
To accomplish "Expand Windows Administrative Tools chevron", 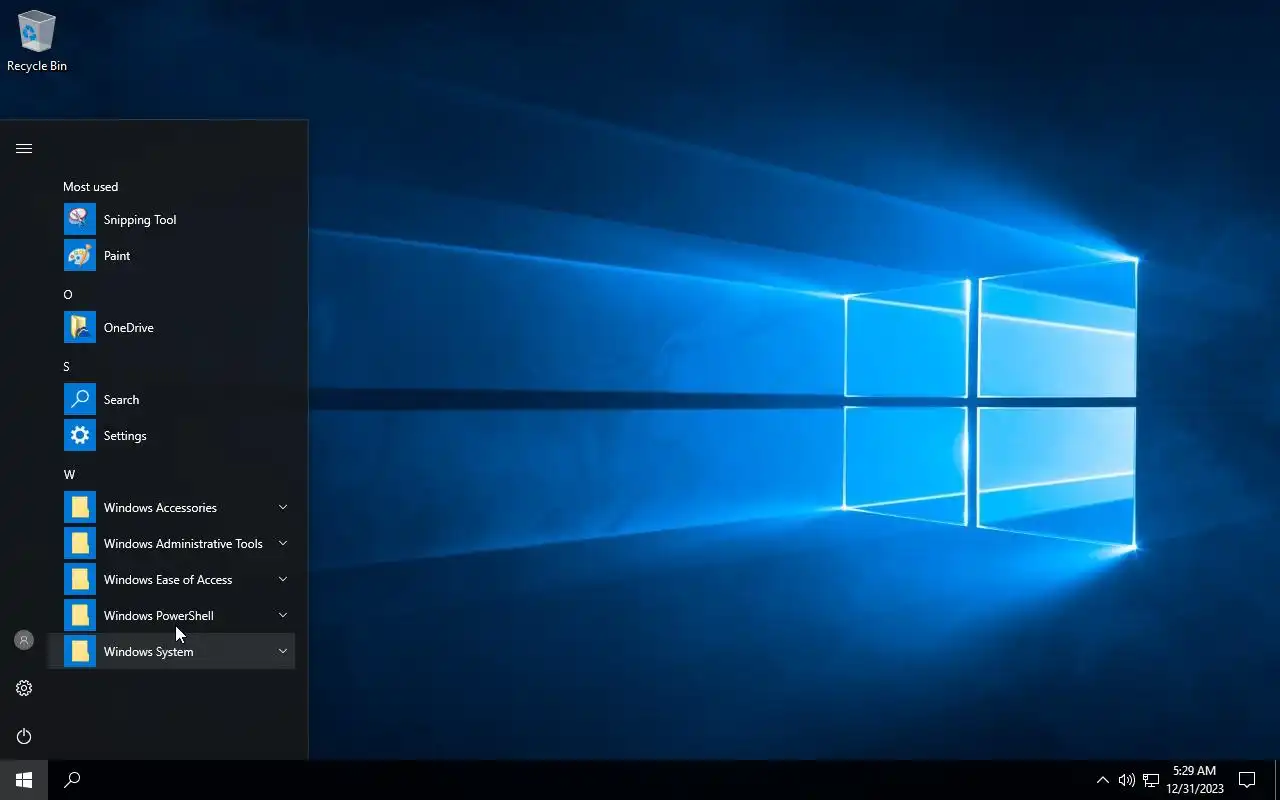I will [283, 543].
